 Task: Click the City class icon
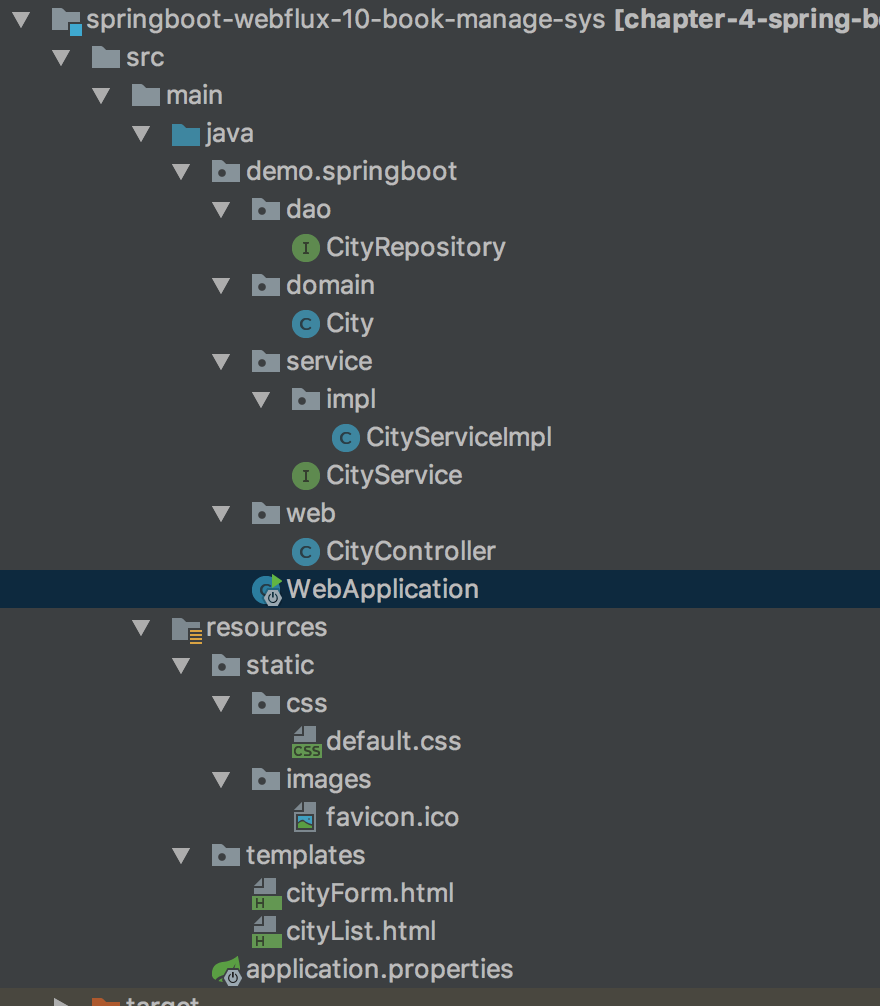pos(305,324)
